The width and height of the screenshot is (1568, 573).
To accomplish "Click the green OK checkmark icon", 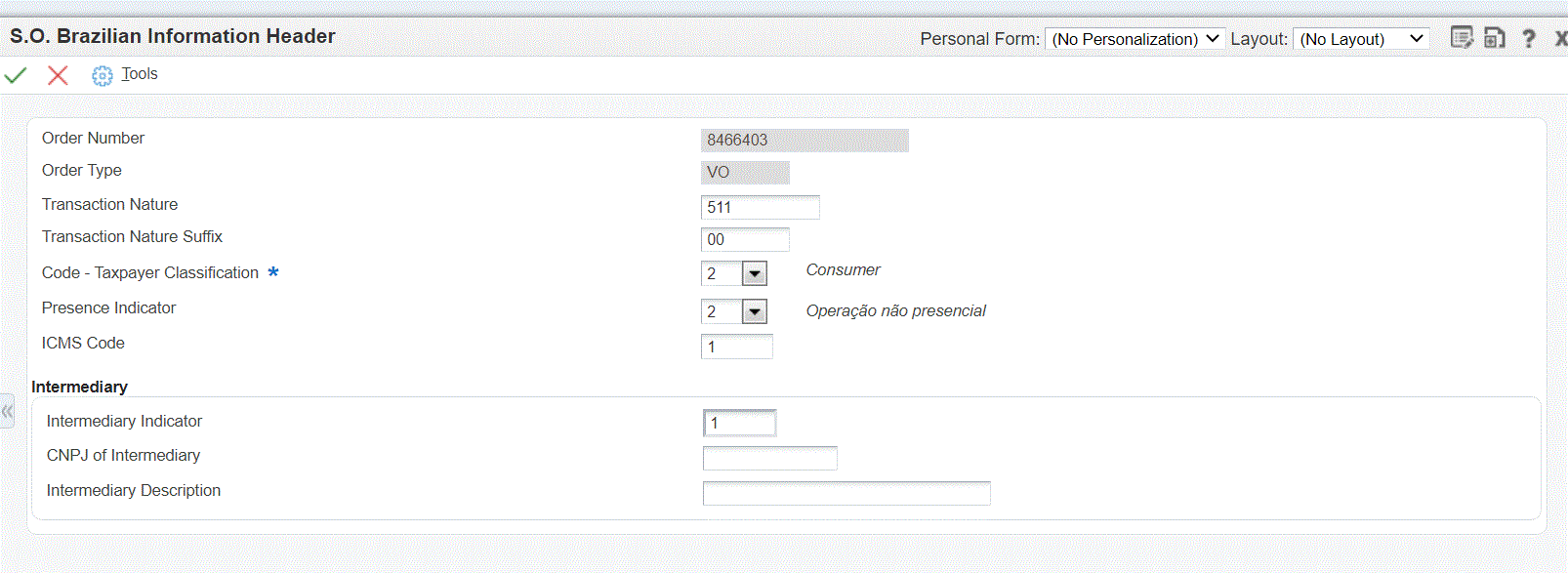I will coord(16,75).
